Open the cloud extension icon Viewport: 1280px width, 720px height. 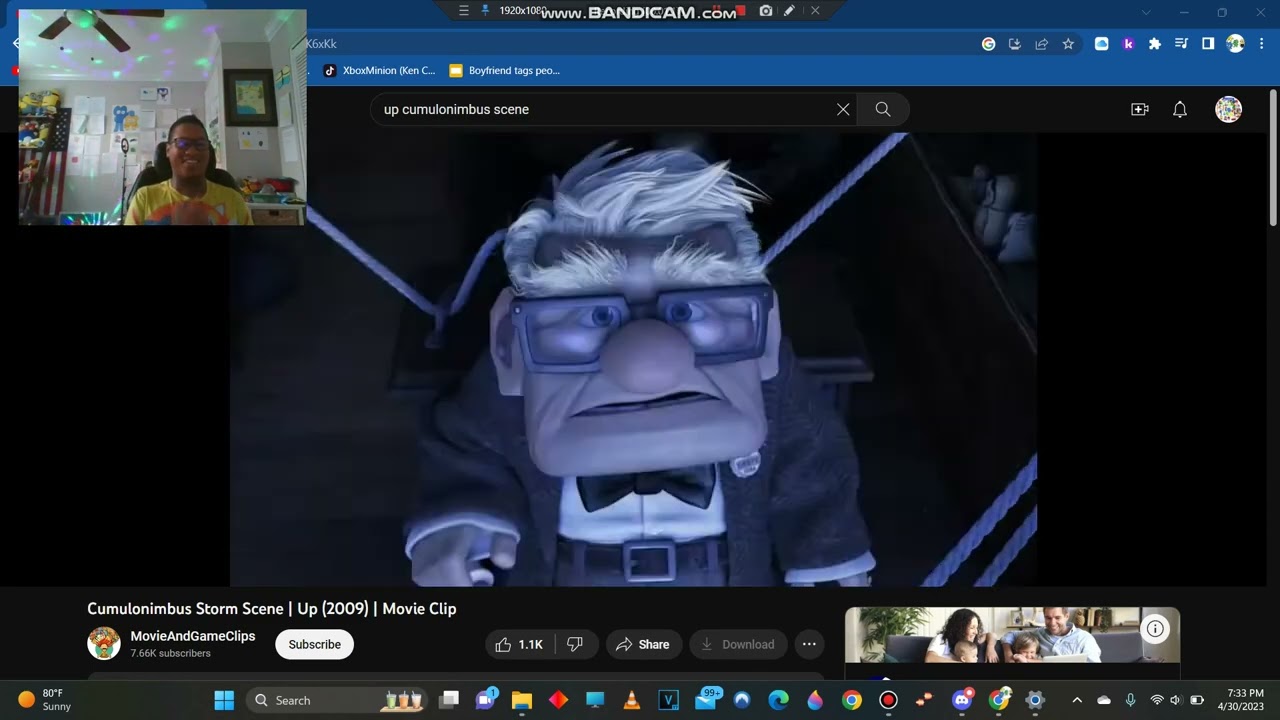tap(1102, 44)
